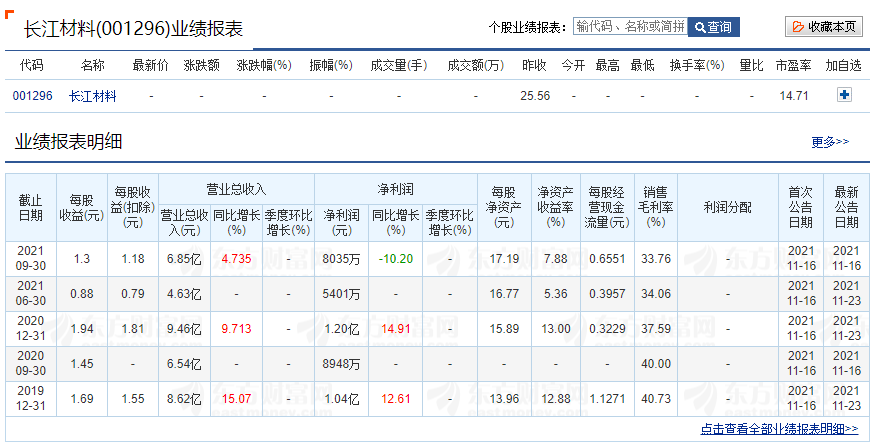Click the 每股收益(元) table header
Screen dimensions: 875x444
81,207
